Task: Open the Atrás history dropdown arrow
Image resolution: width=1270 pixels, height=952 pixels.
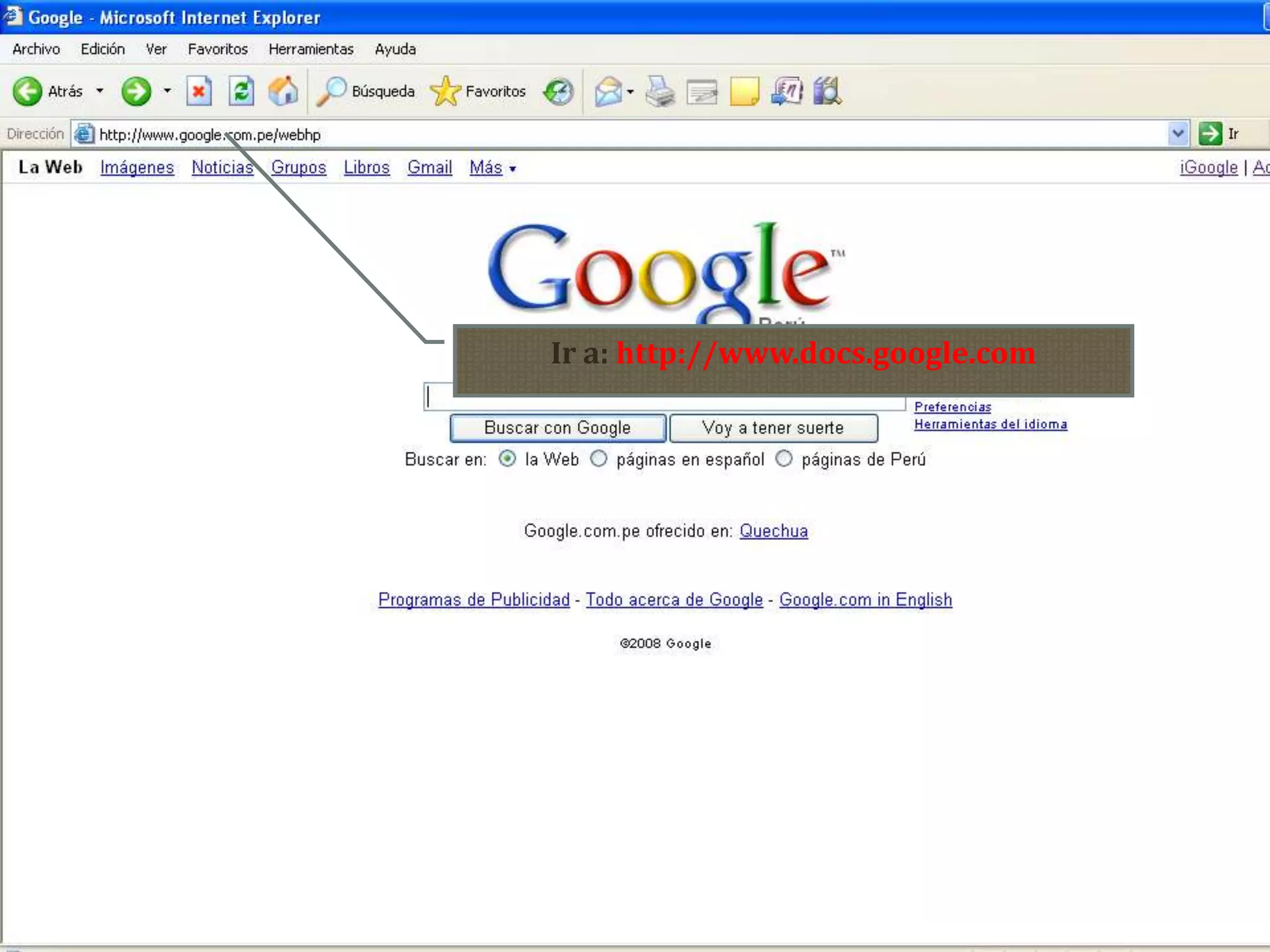Action: tap(100, 91)
